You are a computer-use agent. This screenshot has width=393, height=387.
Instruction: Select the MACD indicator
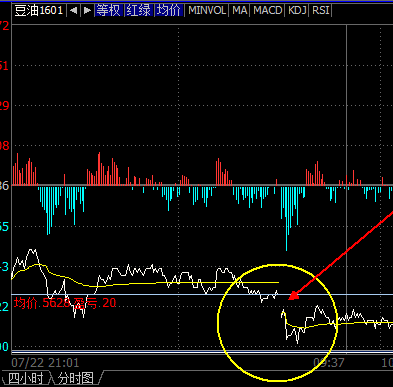pos(268,11)
